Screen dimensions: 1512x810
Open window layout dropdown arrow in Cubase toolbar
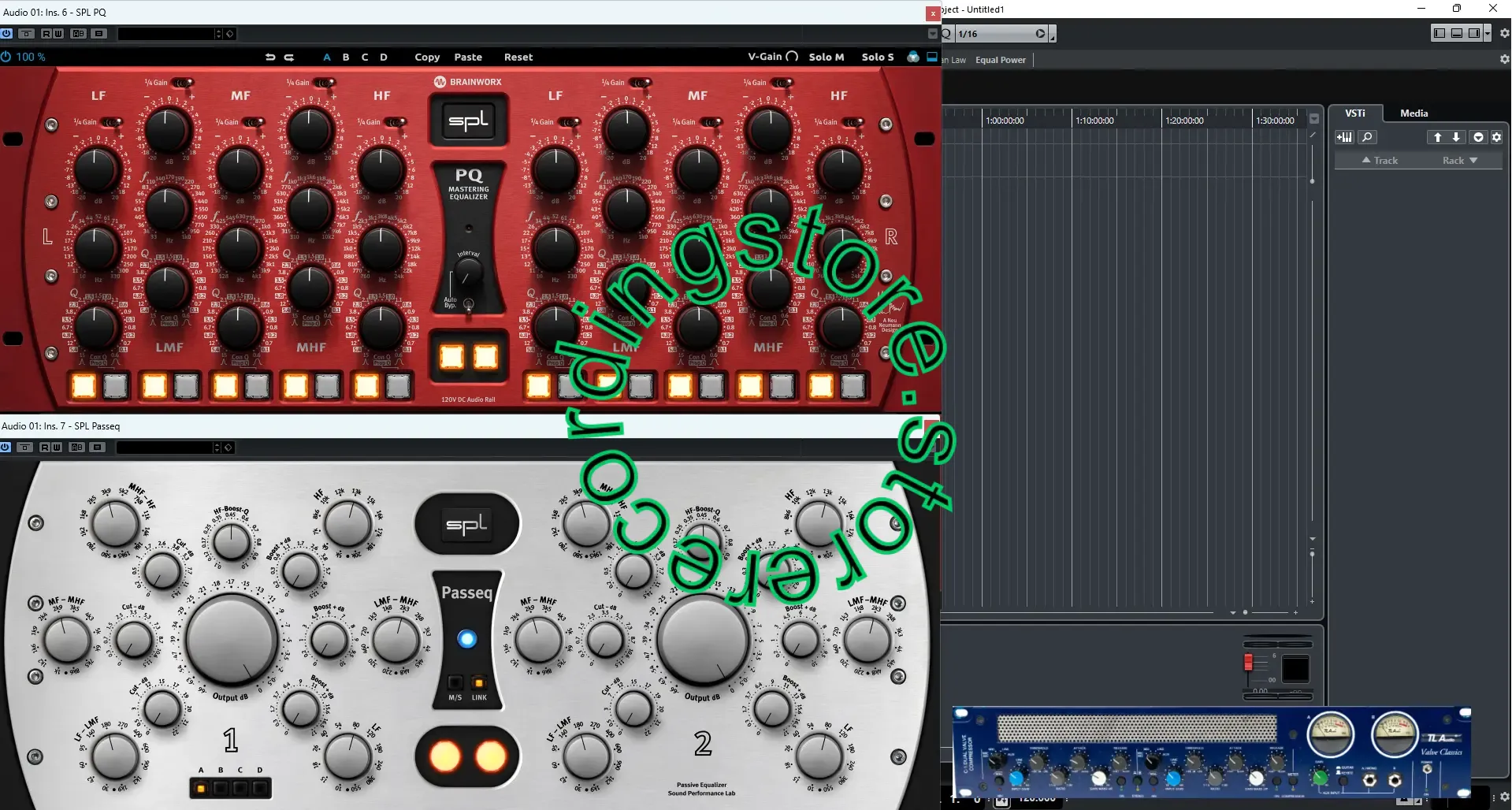[1487, 33]
